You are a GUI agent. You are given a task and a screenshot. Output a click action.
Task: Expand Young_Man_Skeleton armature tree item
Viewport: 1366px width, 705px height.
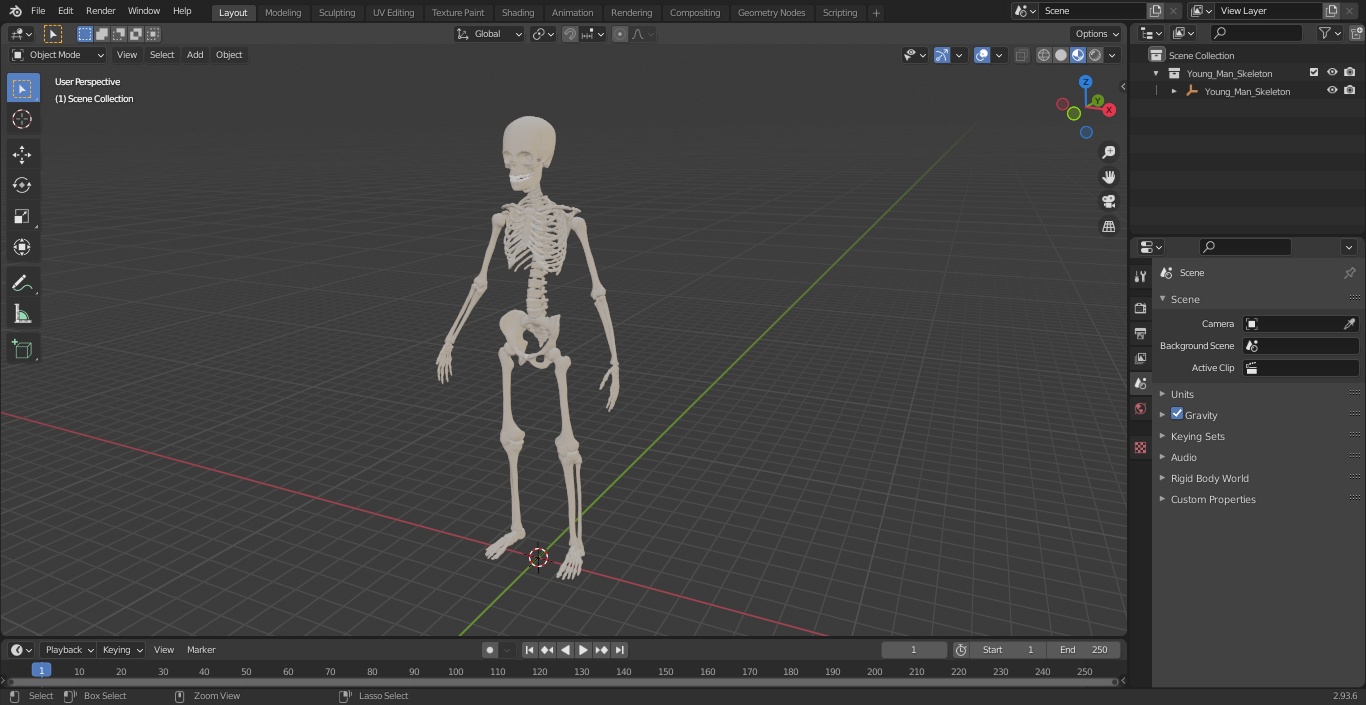(1174, 91)
